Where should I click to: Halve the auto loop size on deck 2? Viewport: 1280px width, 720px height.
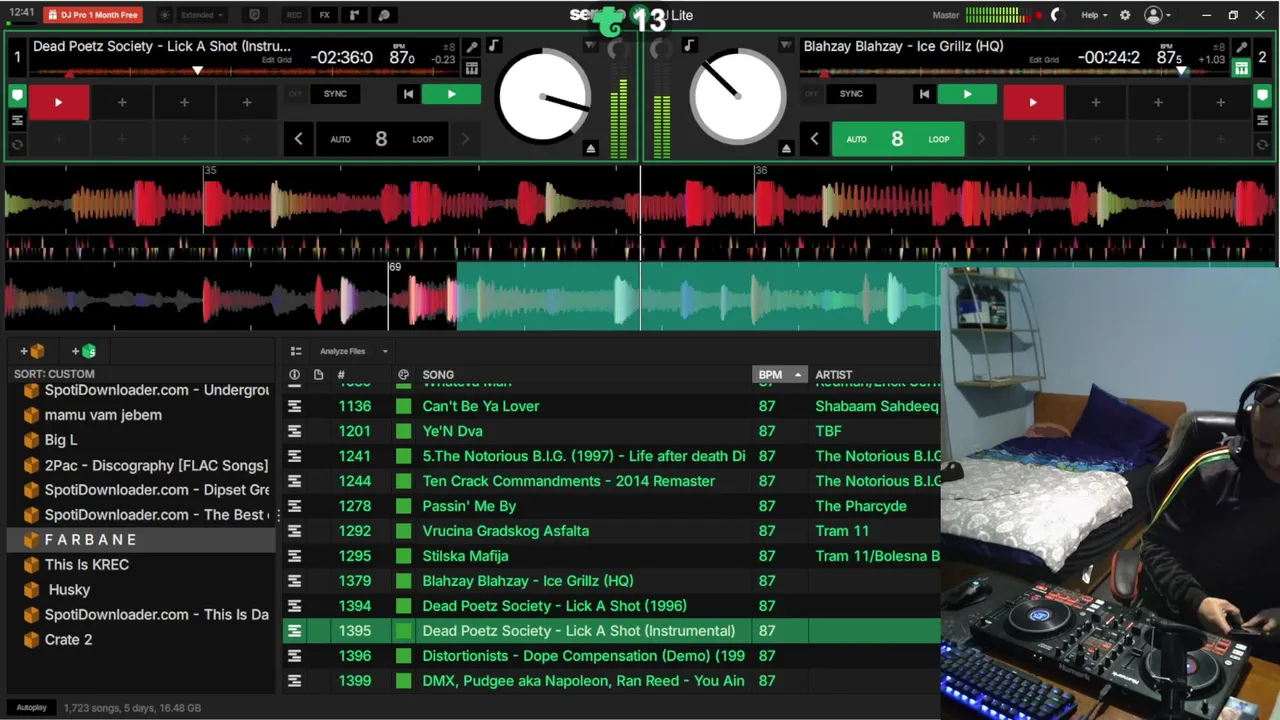point(814,139)
